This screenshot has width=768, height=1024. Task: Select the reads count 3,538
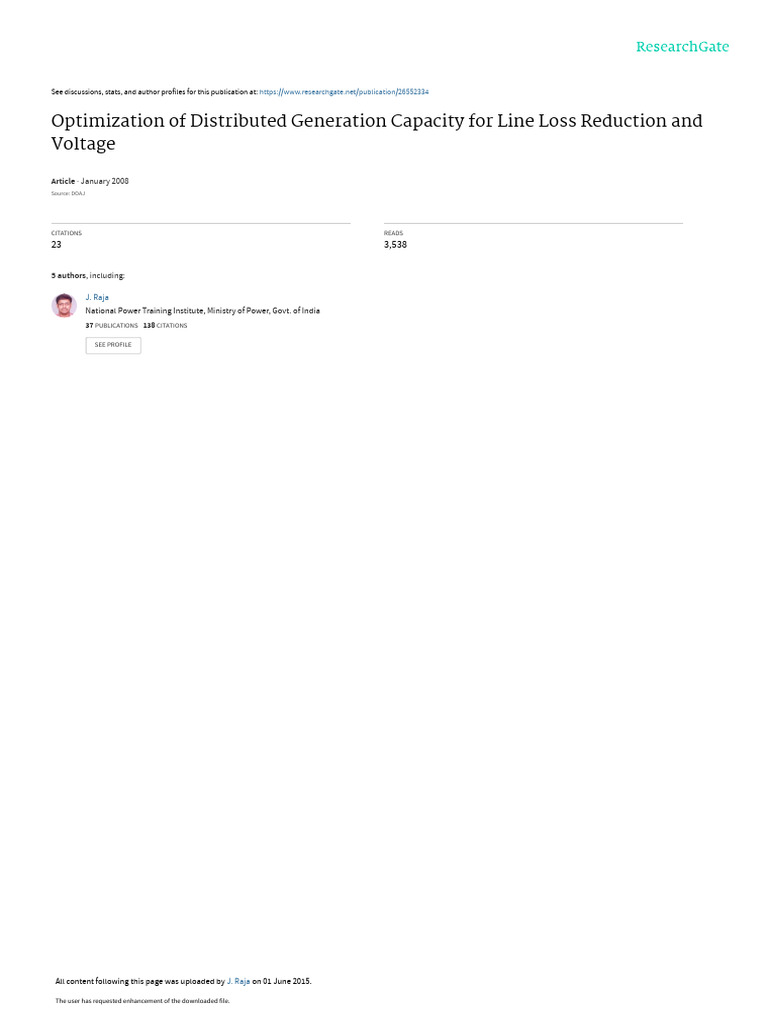point(395,244)
